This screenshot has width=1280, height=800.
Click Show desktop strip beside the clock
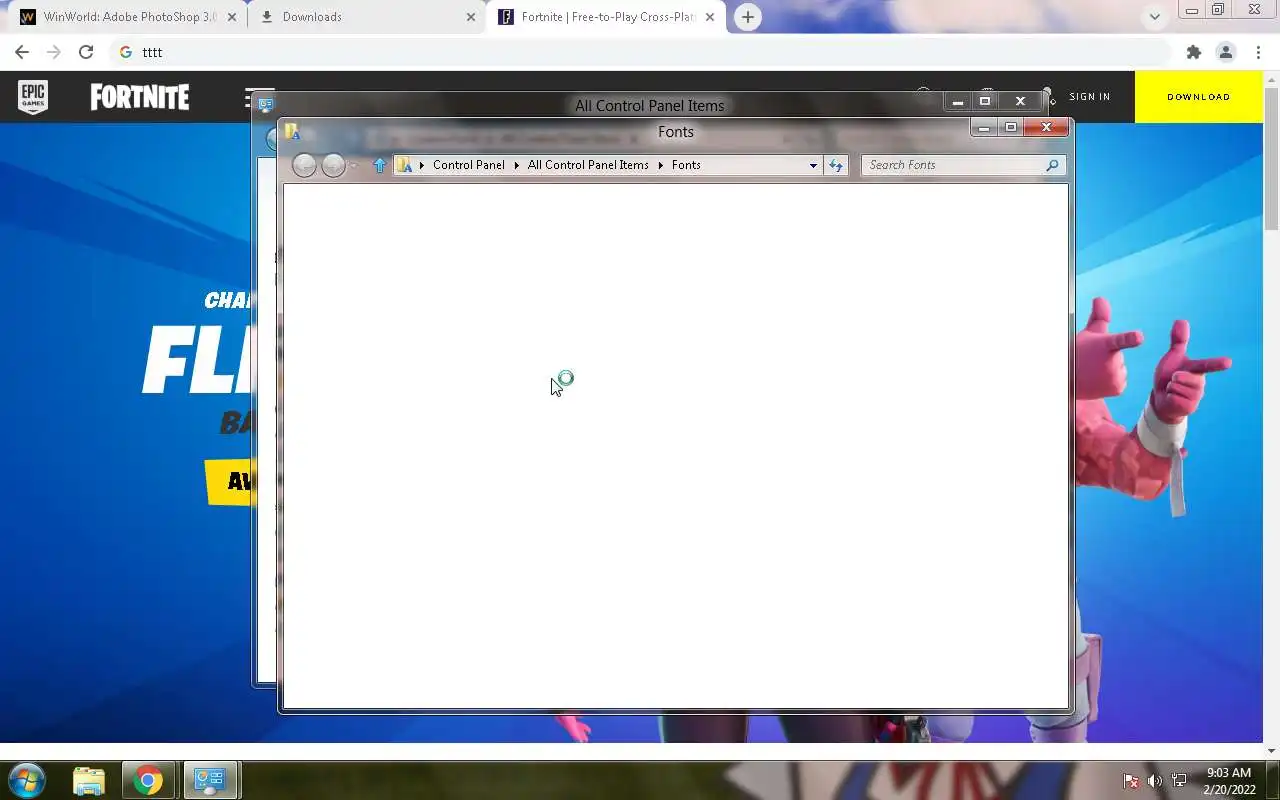tap(1272, 780)
